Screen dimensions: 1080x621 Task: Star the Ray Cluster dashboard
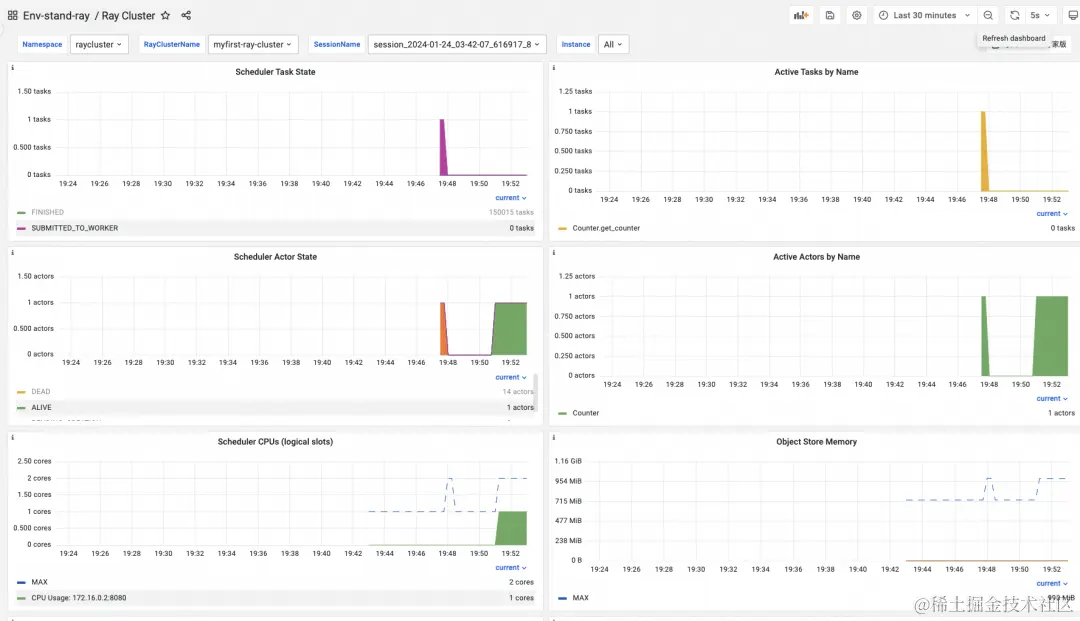pos(165,15)
